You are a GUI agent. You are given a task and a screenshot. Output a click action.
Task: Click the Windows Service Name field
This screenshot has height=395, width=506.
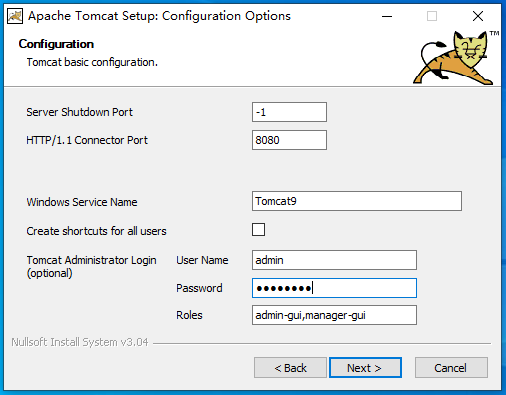tap(357, 201)
